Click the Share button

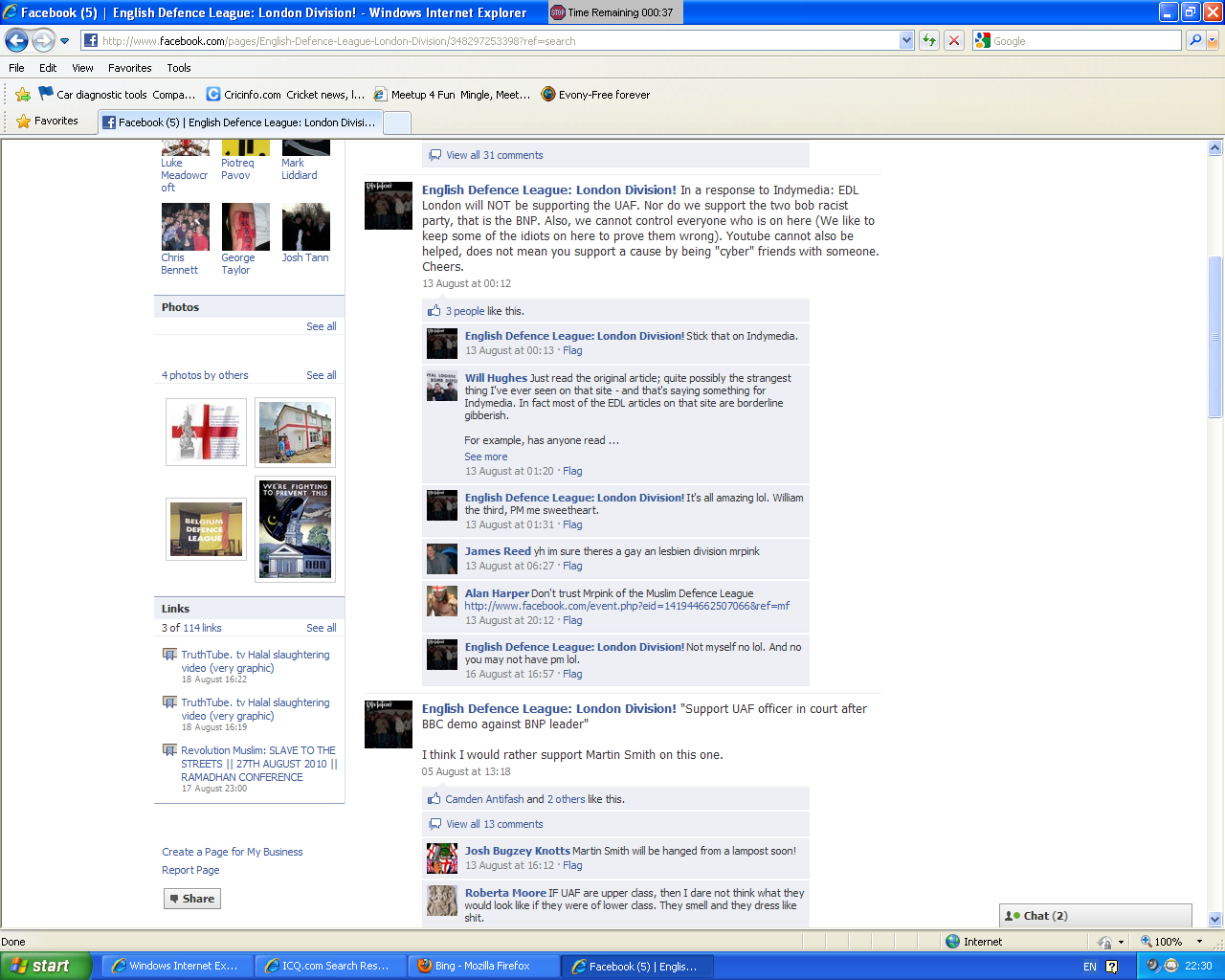191,899
